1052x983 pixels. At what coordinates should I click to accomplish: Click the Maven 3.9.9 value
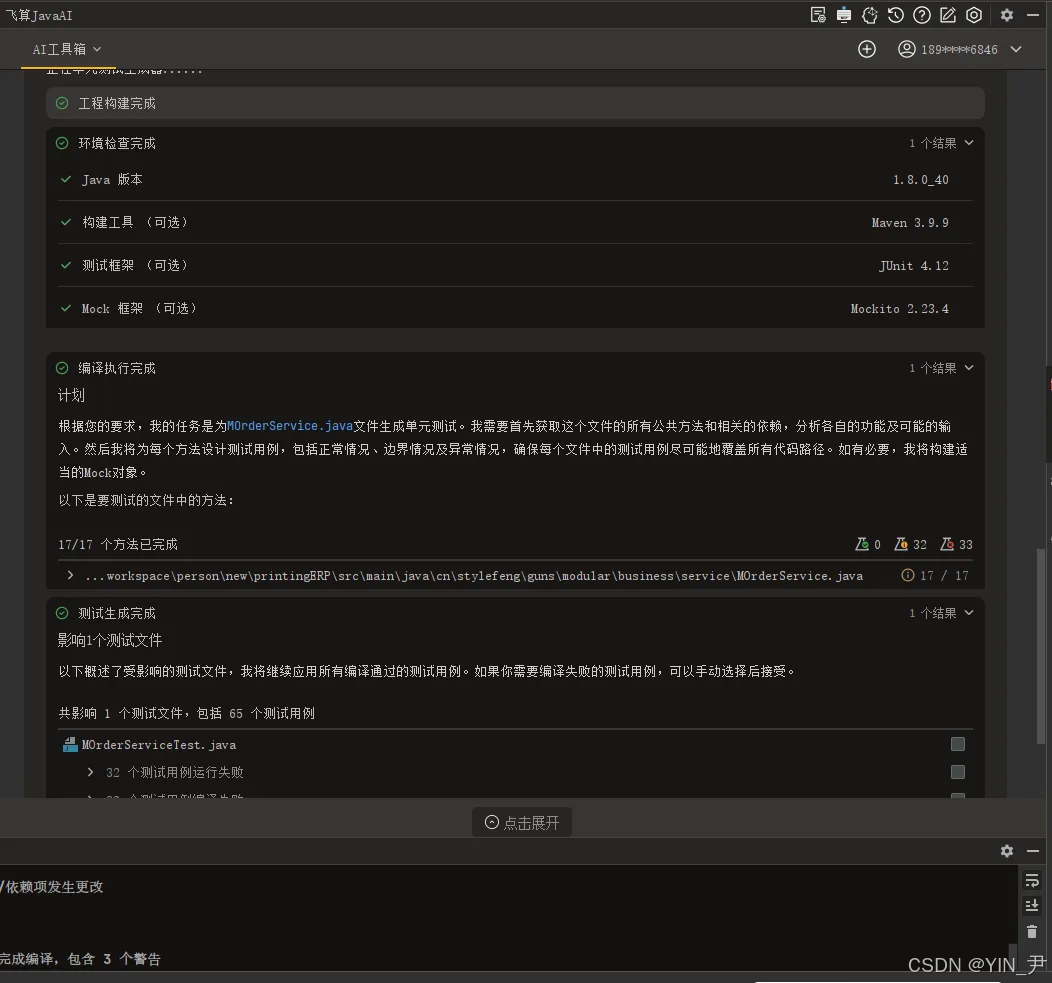pos(910,223)
